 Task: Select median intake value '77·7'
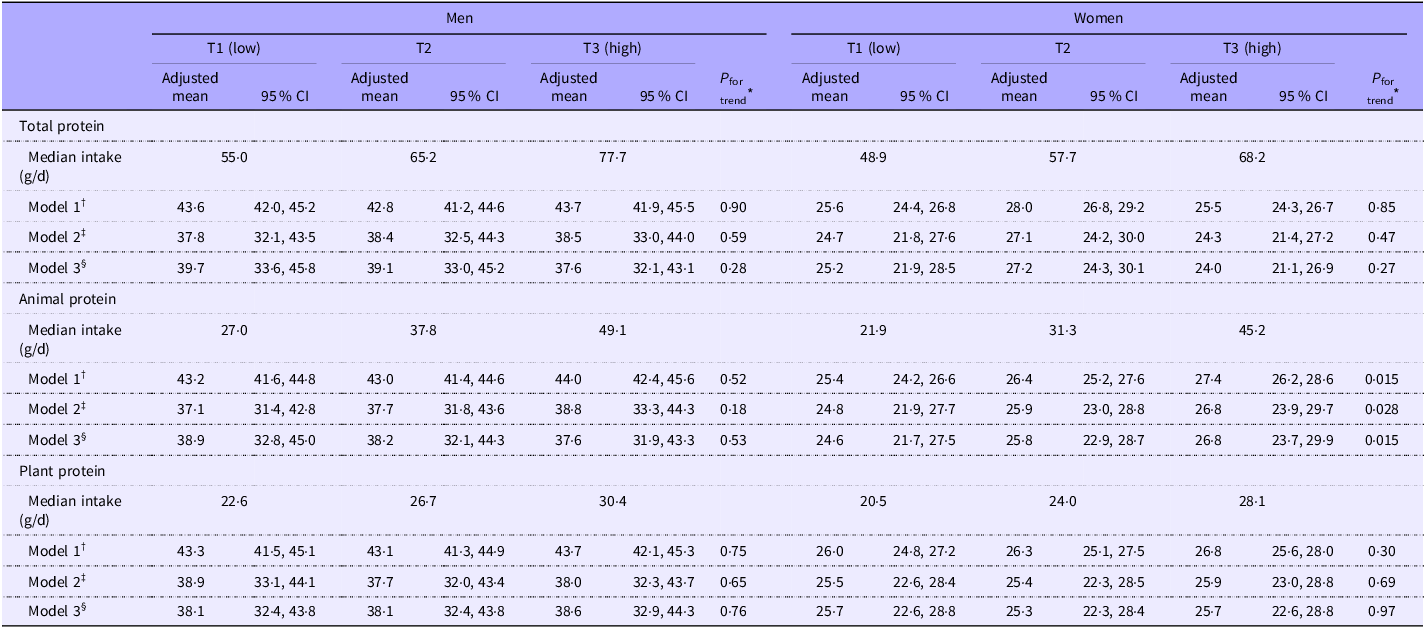(x=612, y=158)
